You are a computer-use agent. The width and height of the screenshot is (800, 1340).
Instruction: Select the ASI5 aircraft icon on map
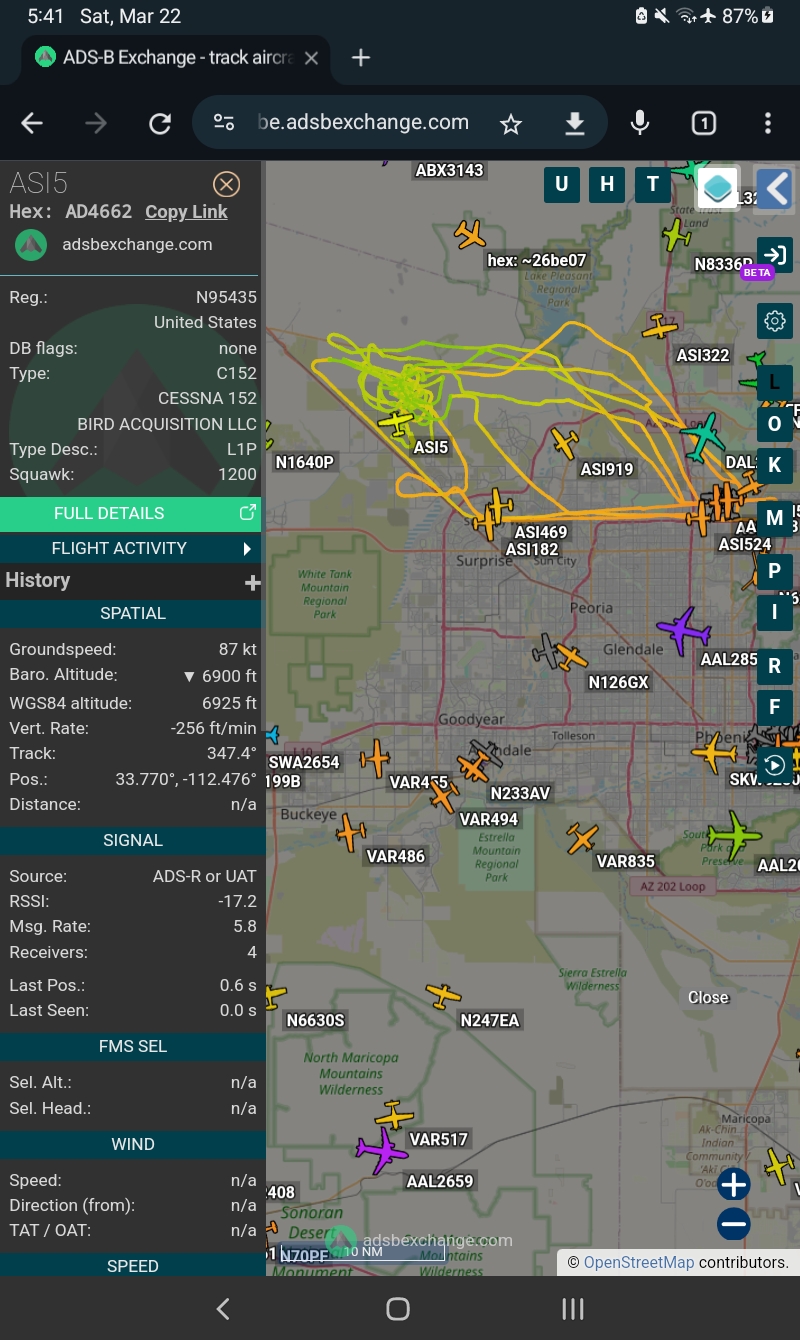pos(397,422)
